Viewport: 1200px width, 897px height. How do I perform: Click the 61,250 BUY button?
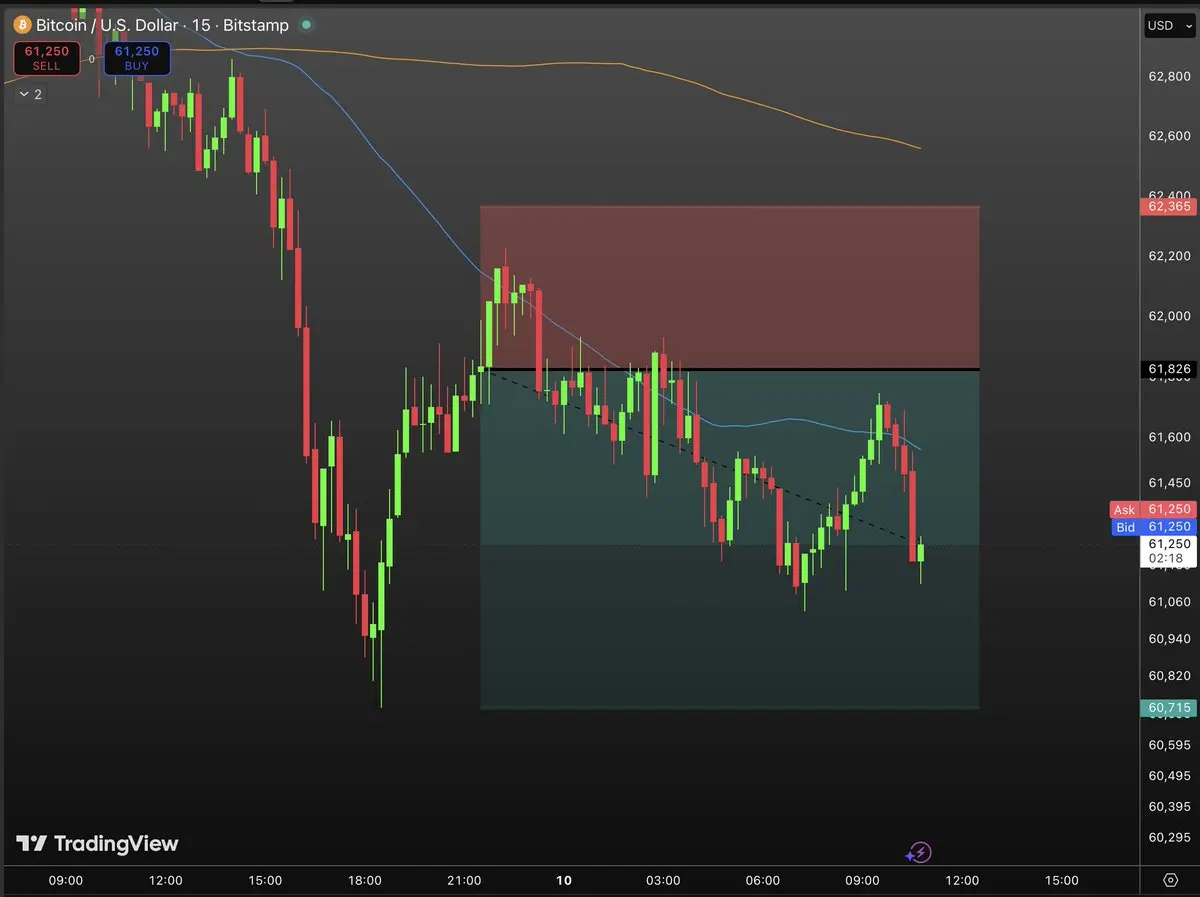(137, 58)
